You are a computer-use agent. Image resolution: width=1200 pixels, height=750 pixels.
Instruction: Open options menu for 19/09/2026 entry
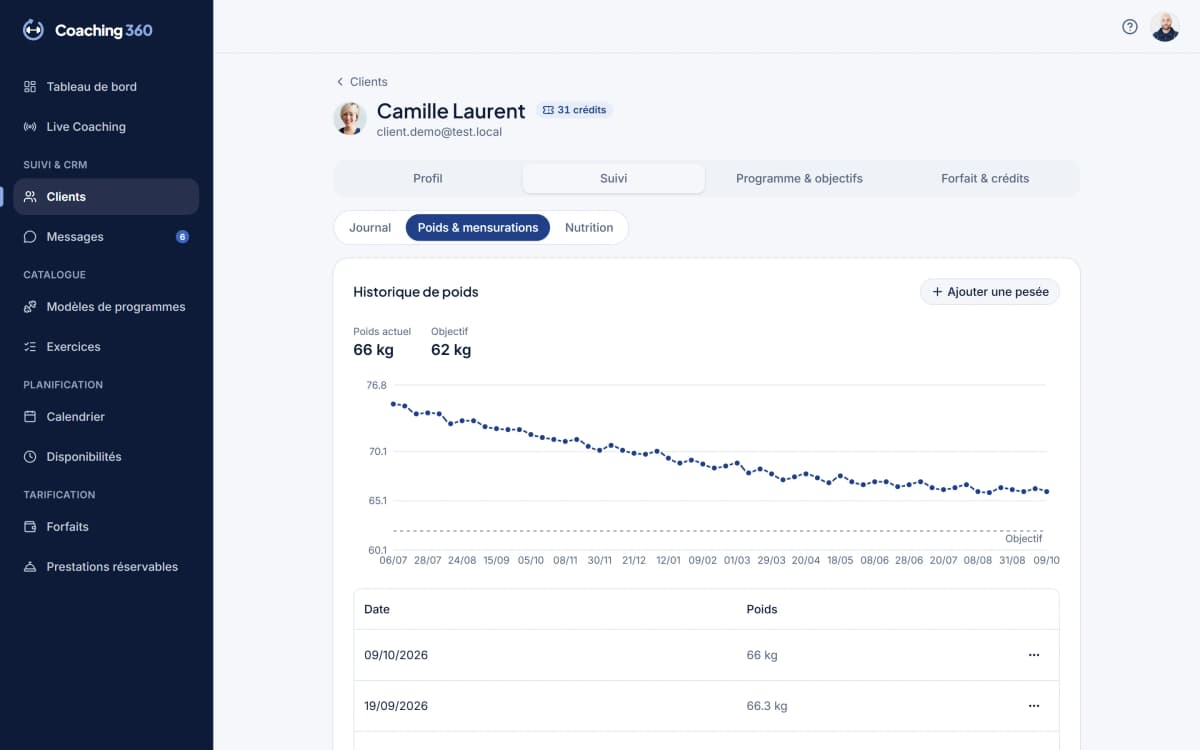click(x=1034, y=706)
